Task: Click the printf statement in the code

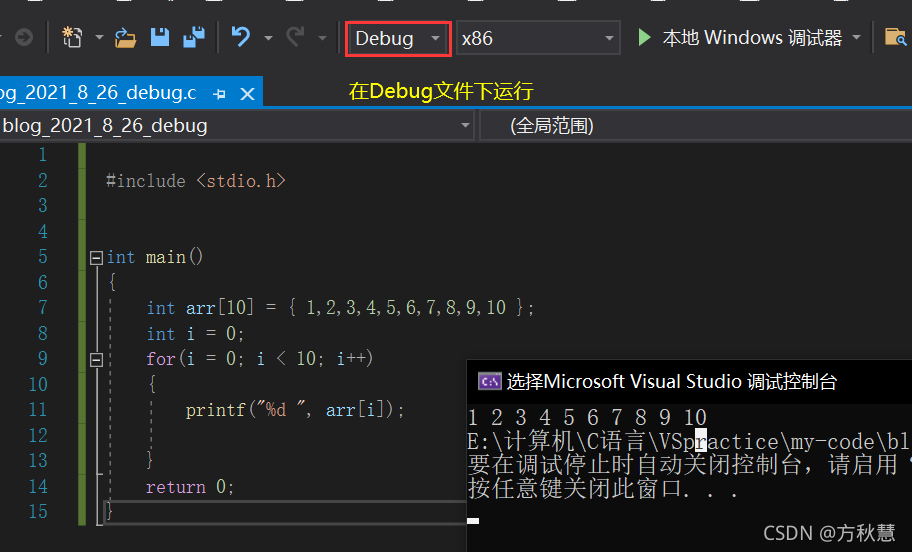Action: point(295,410)
